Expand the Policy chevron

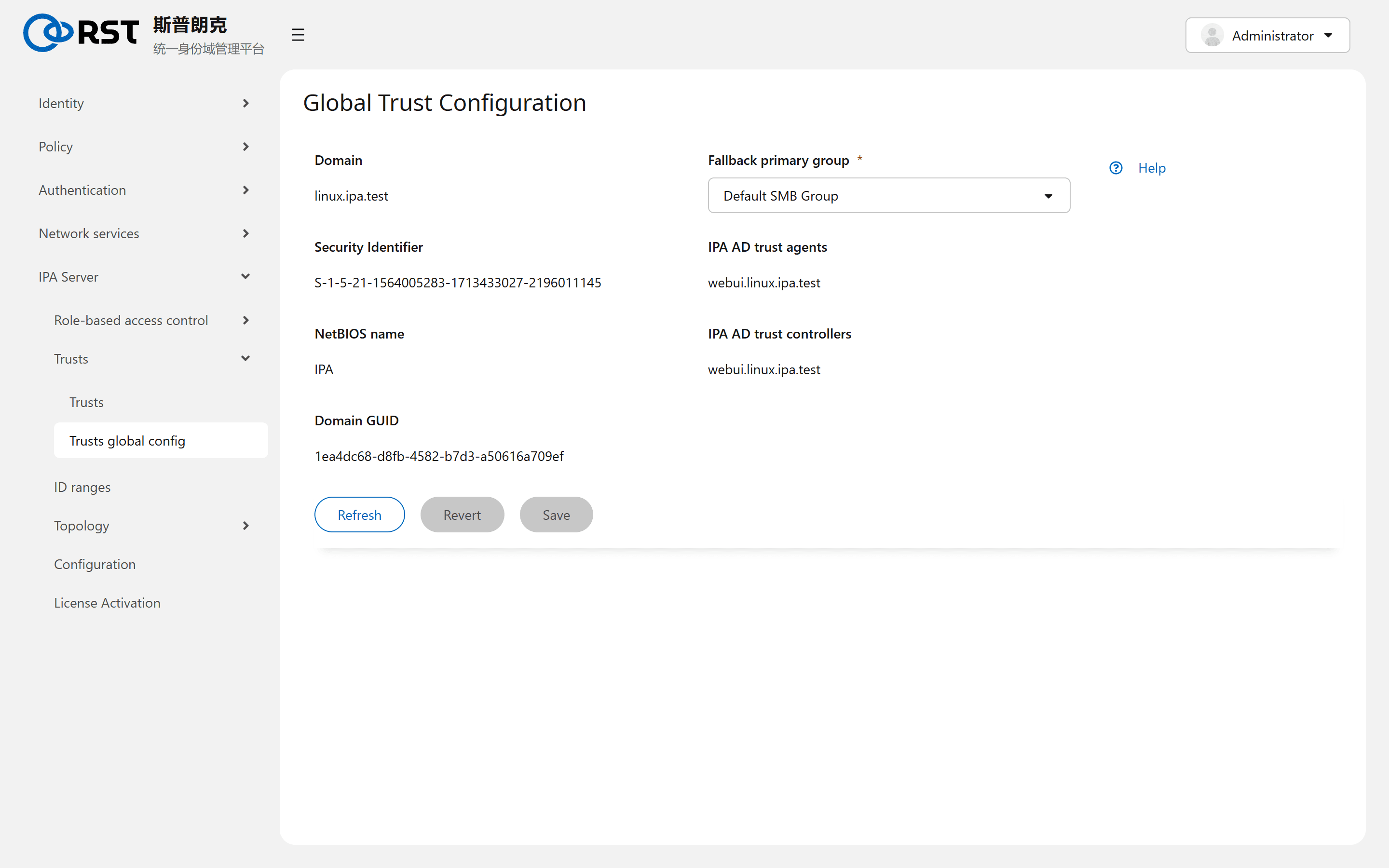pos(245,147)
